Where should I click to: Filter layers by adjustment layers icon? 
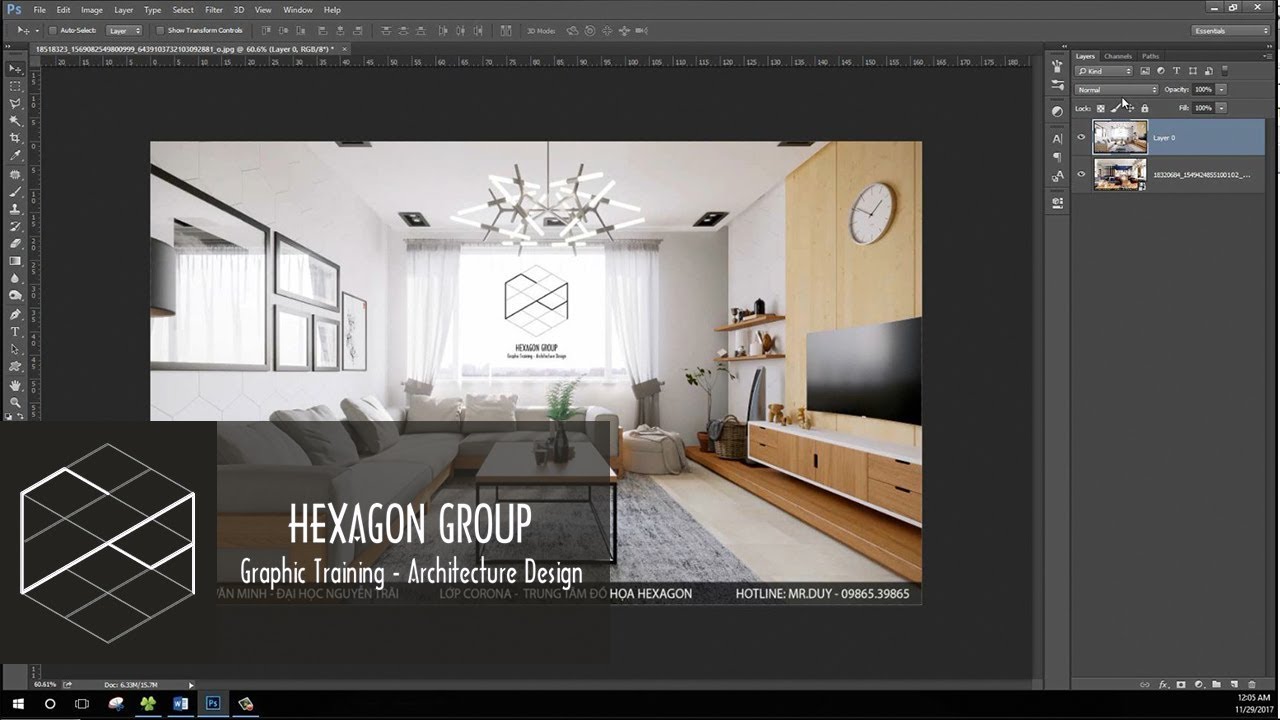[x=1161, y=71]
